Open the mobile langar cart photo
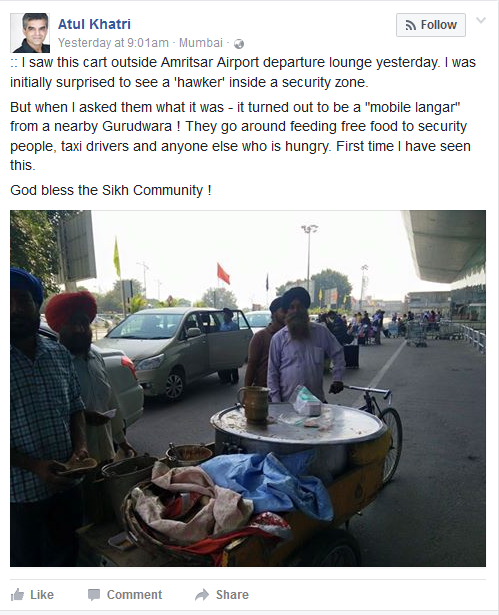 [248, 388]
